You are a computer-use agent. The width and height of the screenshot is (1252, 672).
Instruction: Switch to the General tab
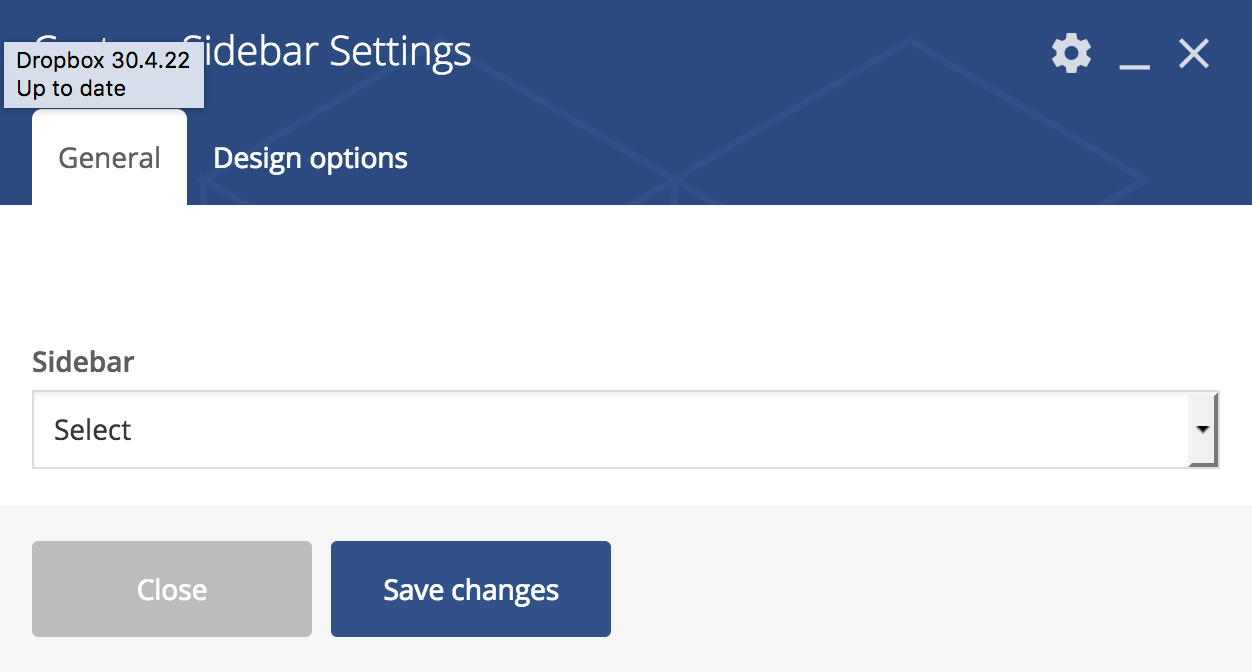pyautogui.click(x=109, y=158)
